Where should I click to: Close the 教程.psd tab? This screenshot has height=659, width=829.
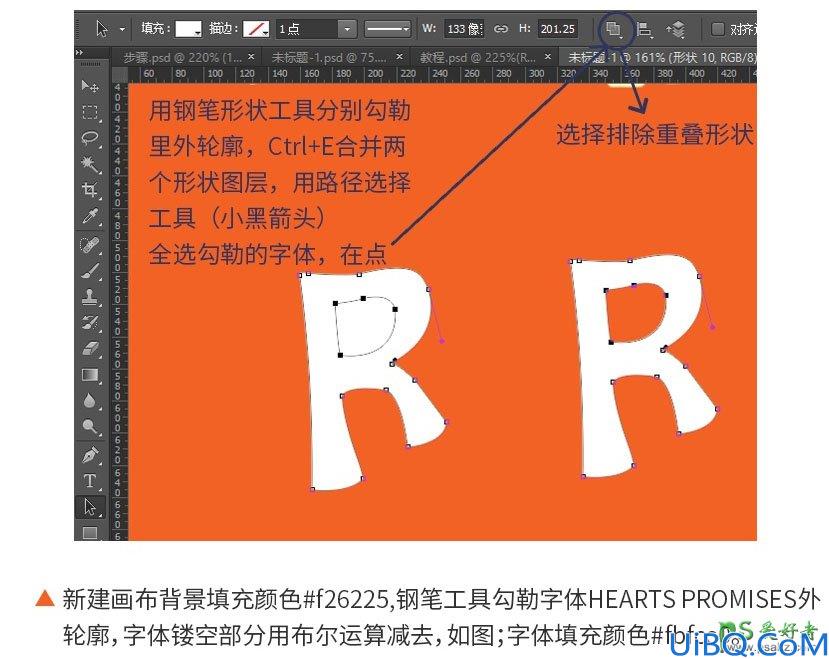(x=548, y=56)
